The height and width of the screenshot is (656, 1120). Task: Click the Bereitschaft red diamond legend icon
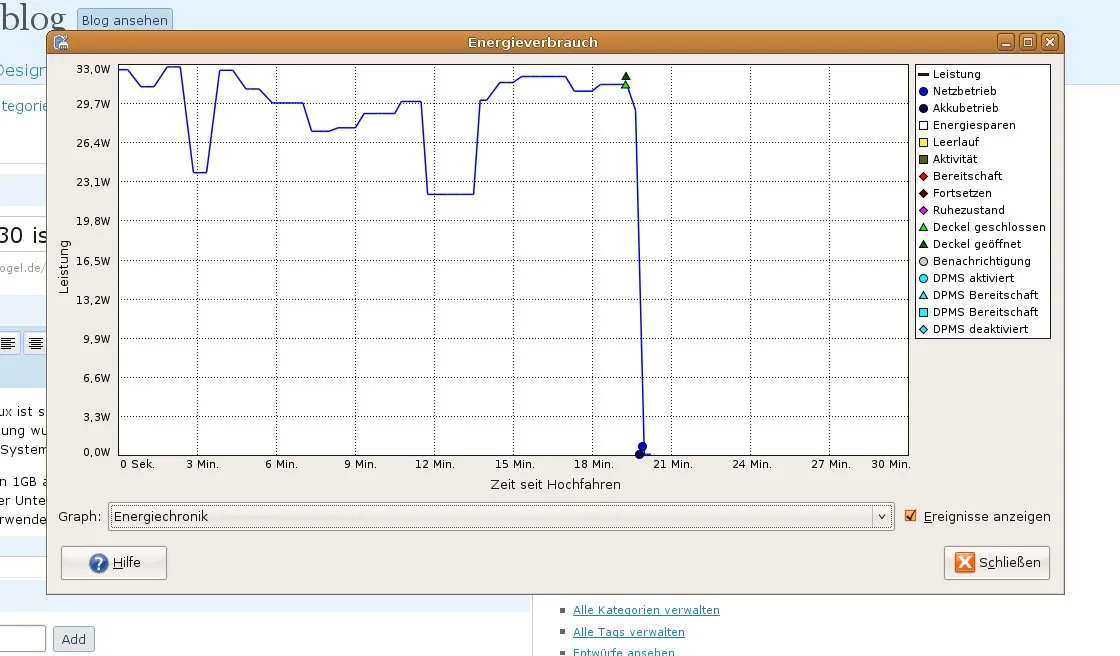pyautogui.click(x=924, y=176)
